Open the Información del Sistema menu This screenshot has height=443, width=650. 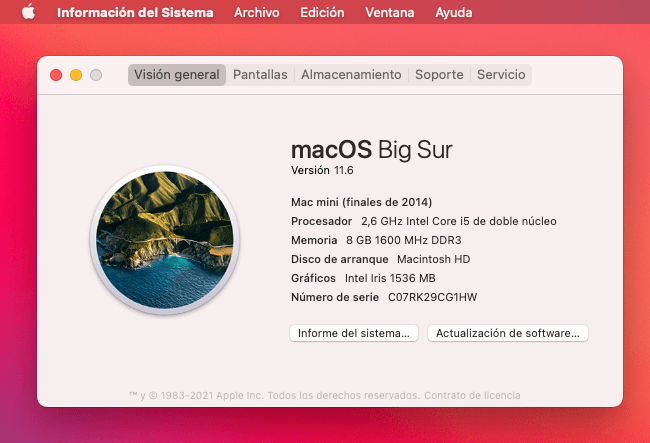tap(135, 12)
